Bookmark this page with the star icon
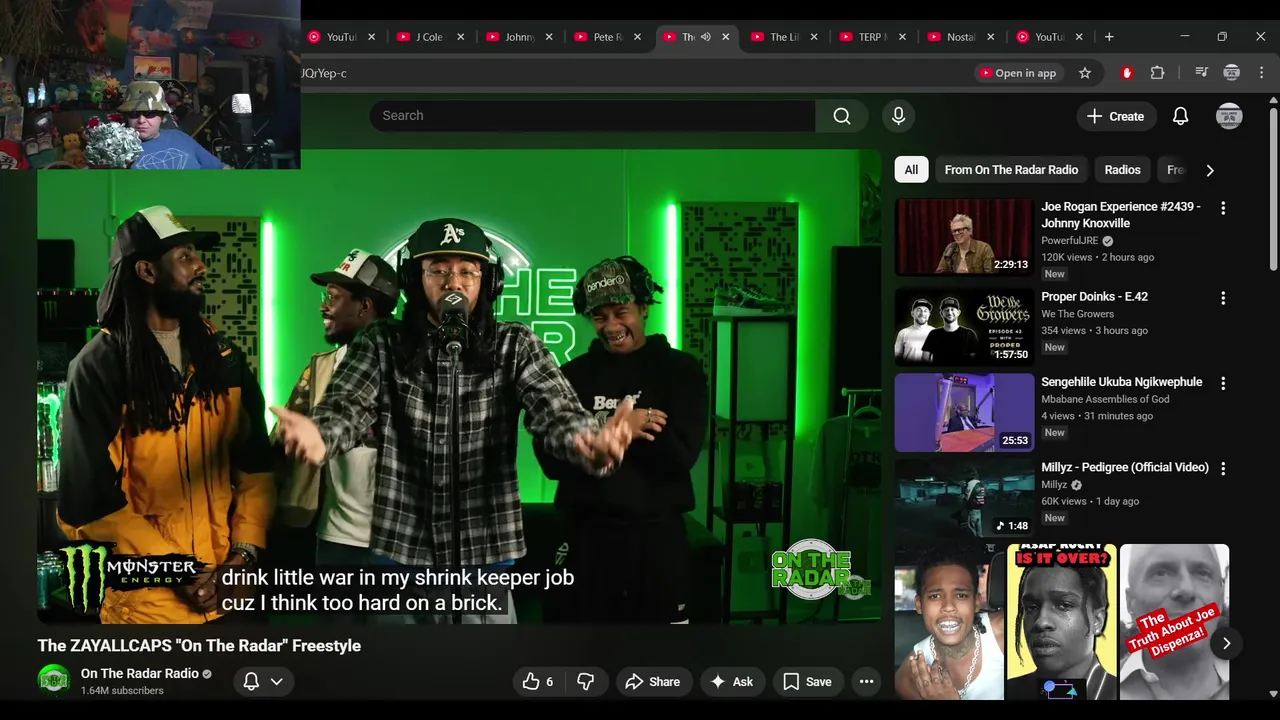This screenshot has width=1280, height=720. [1085, 73]
